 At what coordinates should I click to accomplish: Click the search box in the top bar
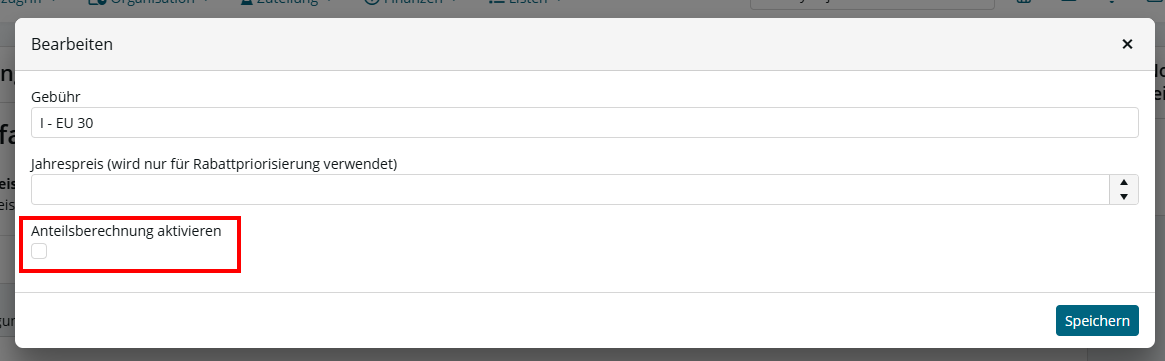point(872,4)
